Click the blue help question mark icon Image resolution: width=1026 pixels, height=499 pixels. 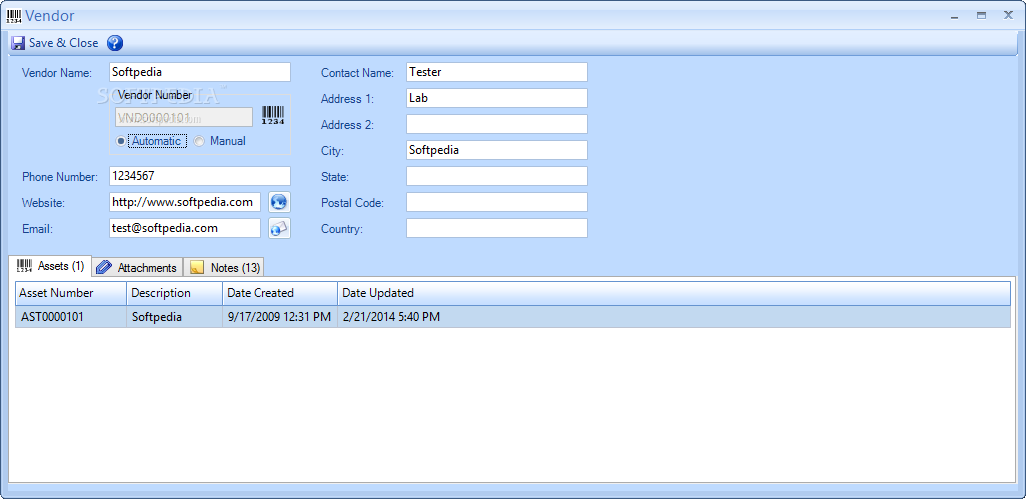tap(115, 43)
